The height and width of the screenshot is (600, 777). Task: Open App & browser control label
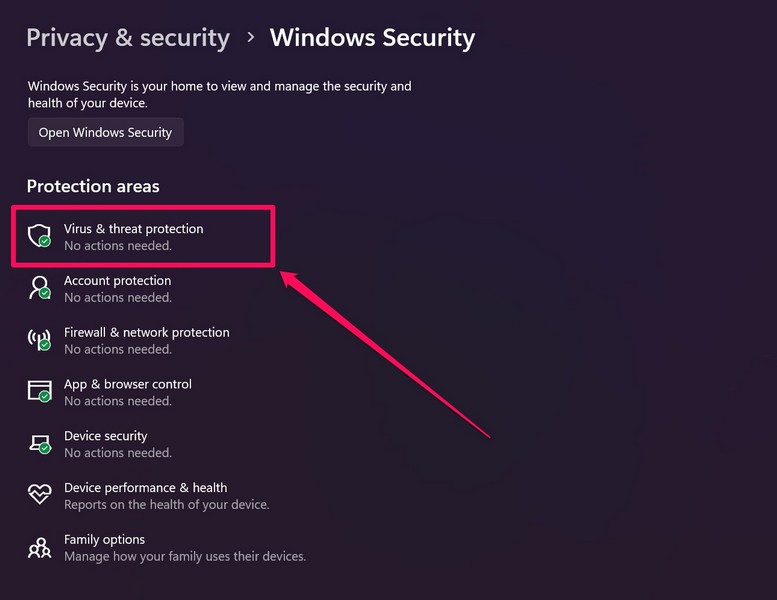click(x=127, y=384)
